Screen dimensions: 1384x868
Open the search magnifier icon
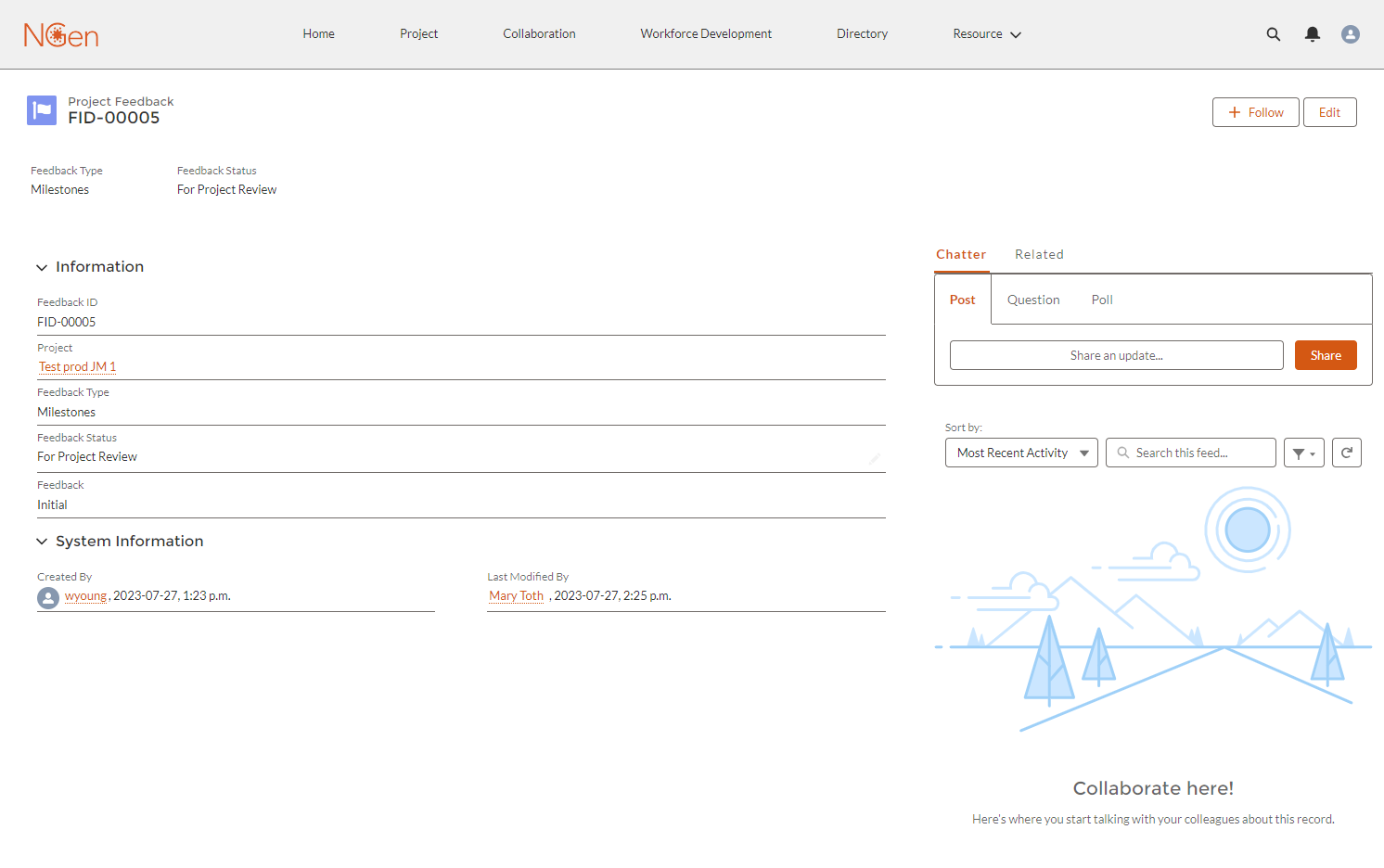pos(1274,34)
